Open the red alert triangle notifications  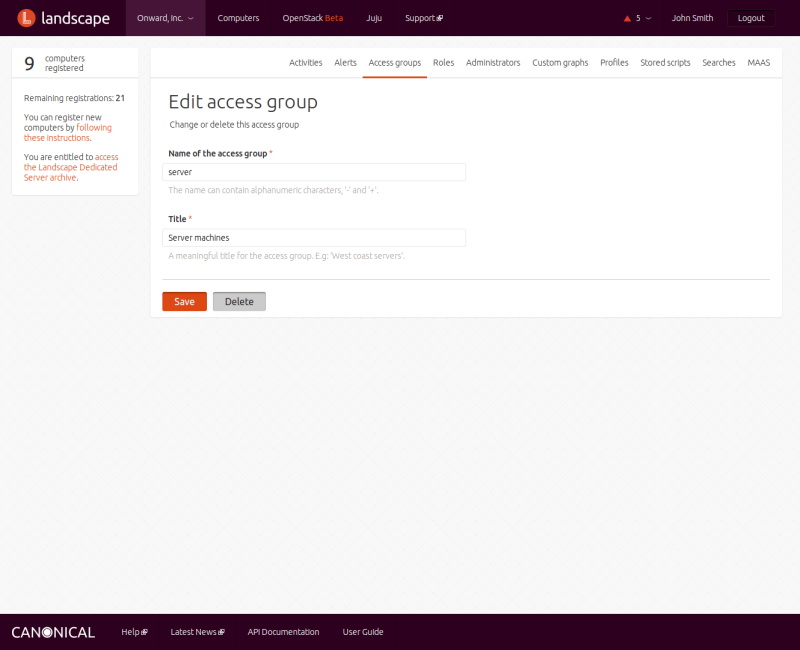[x=627, y=18]
